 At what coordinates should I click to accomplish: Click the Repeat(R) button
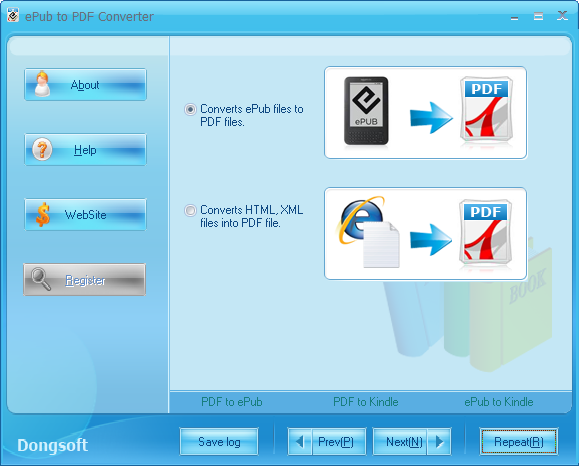point(518,441)
